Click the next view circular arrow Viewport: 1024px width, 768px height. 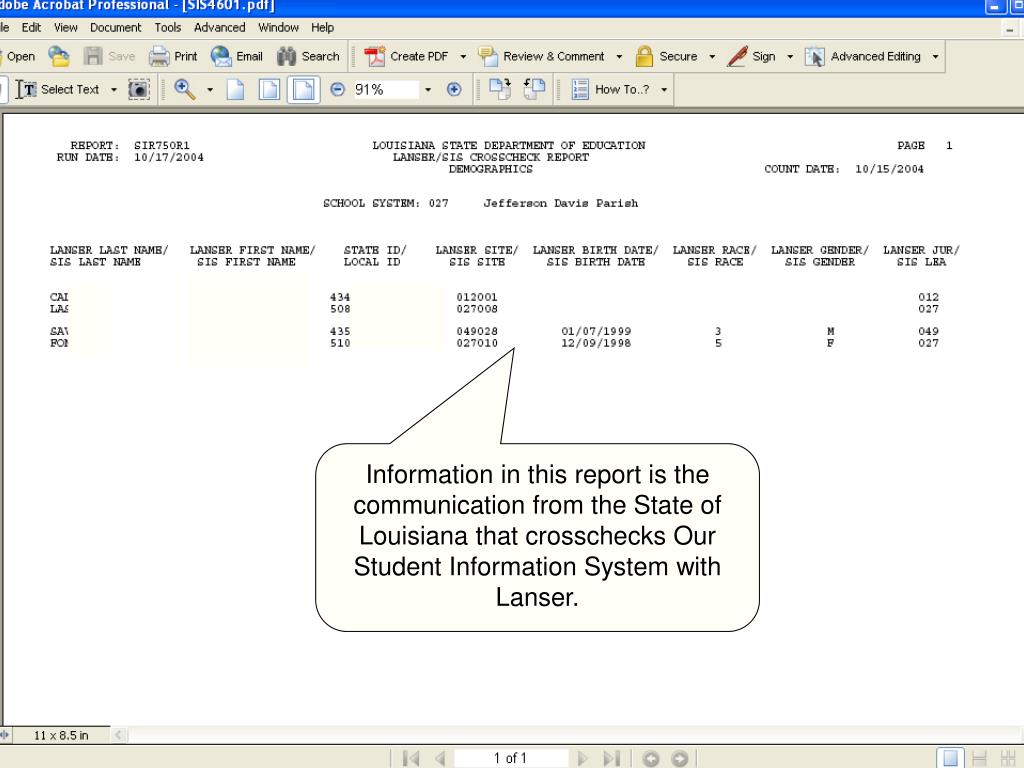click(x=680, y=758)
